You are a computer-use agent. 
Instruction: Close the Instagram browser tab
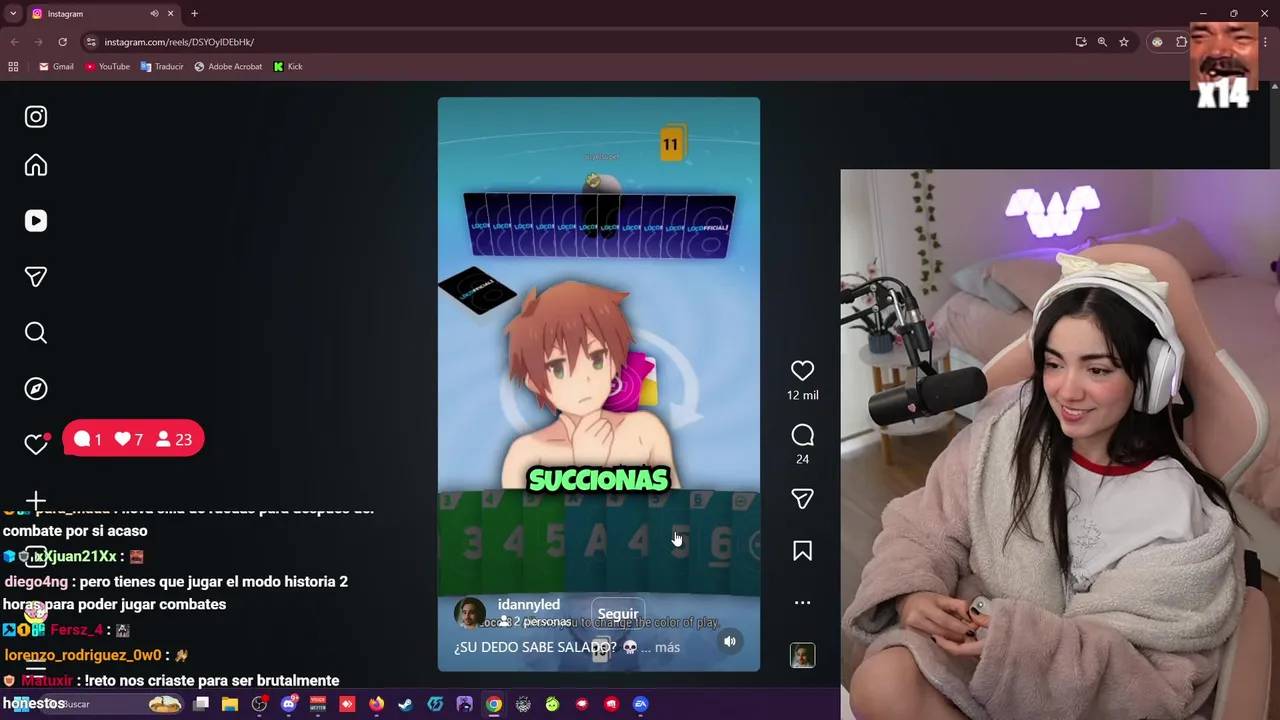(x=170, y=14)
